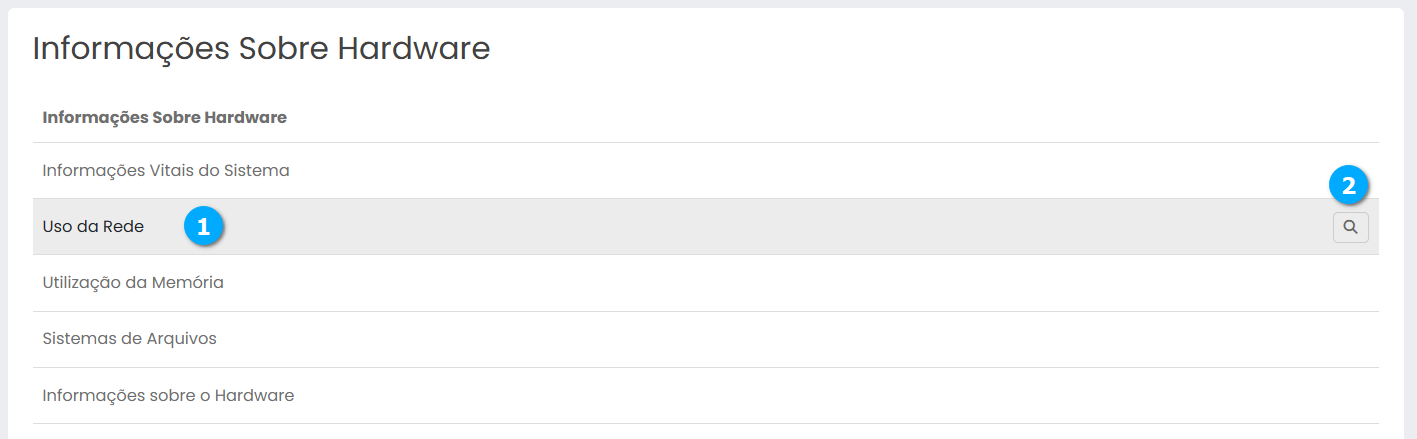
Task: View network usage details via the search button
Action: (x=1350, y=228)
